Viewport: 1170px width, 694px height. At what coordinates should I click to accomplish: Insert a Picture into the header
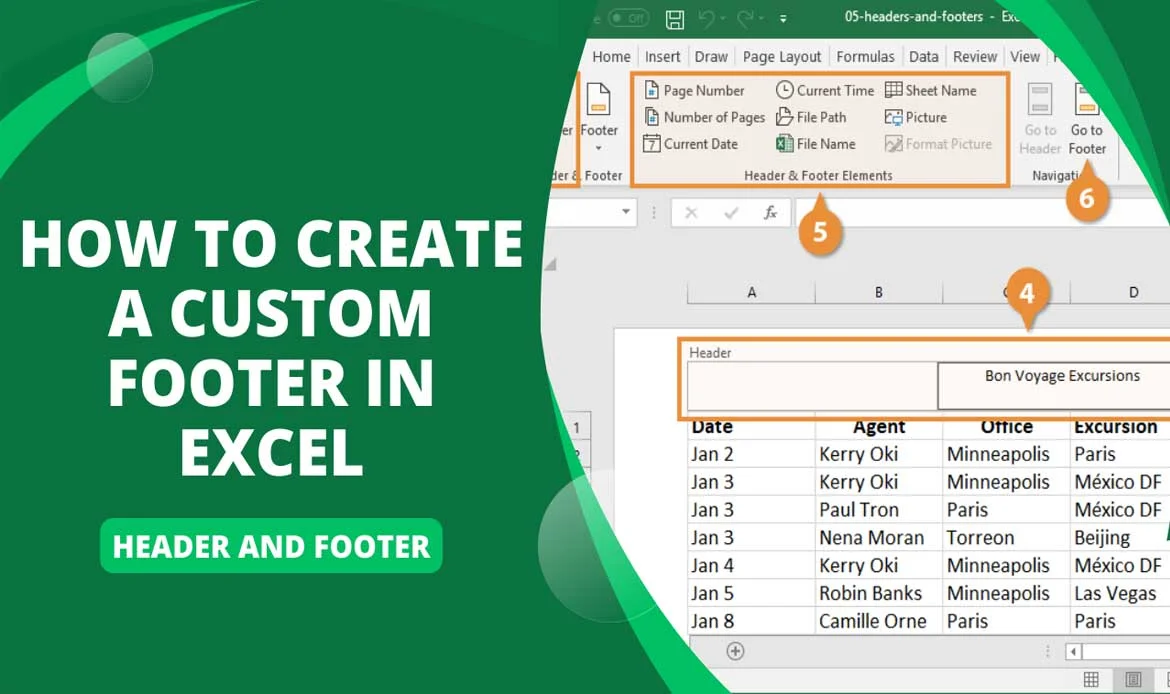pyautogui.click(x=915, y=117)
